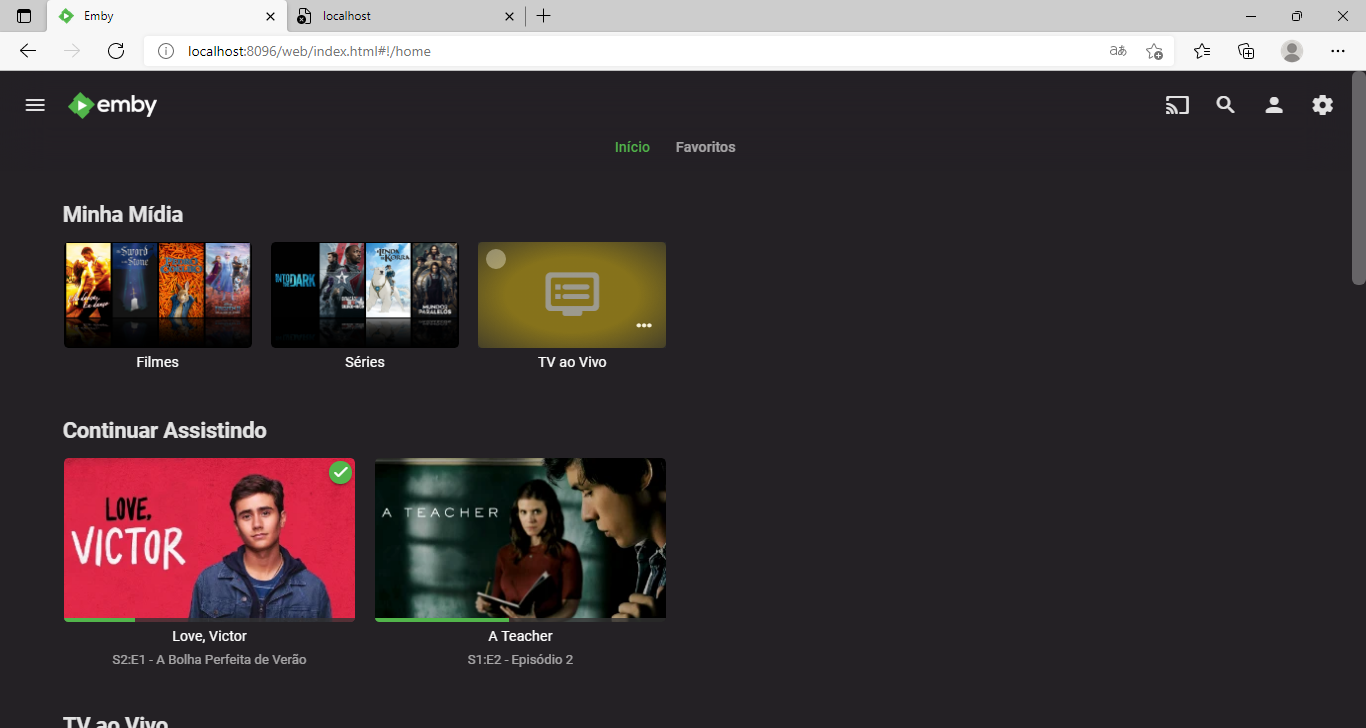
Task: Switch to the localhost browser tab
Action: click(x=407, y=16)
